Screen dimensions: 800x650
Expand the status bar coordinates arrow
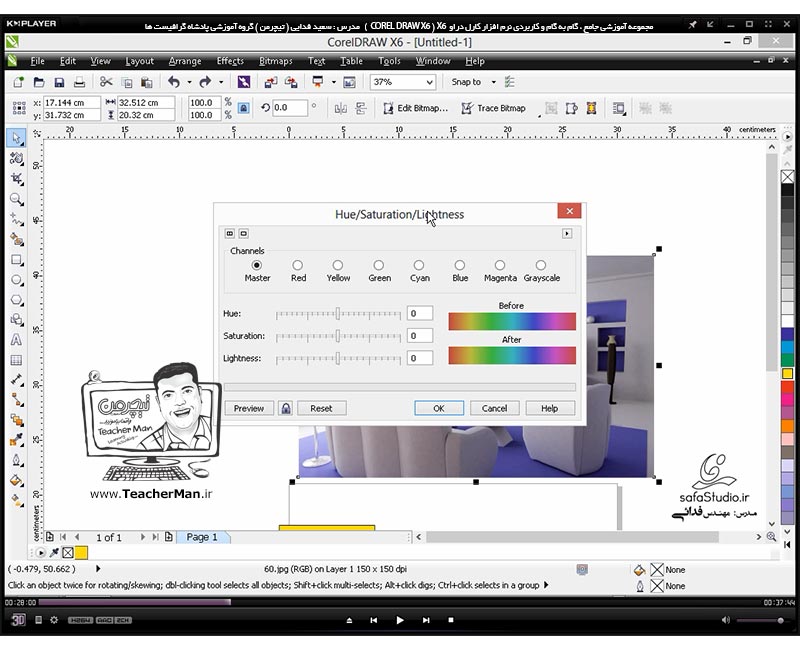(x=98, y=568)
